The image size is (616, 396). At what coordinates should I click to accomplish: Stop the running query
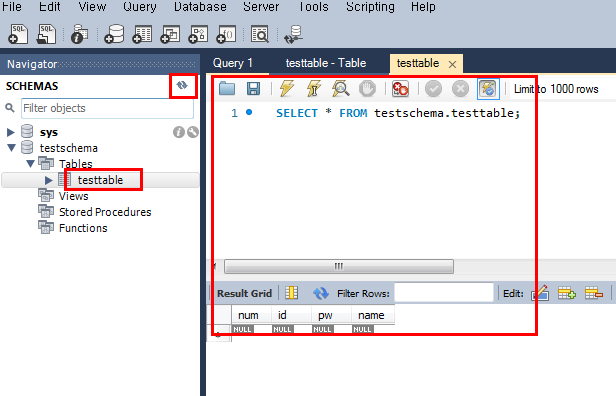pyautogui.click(x=367, y=89)
